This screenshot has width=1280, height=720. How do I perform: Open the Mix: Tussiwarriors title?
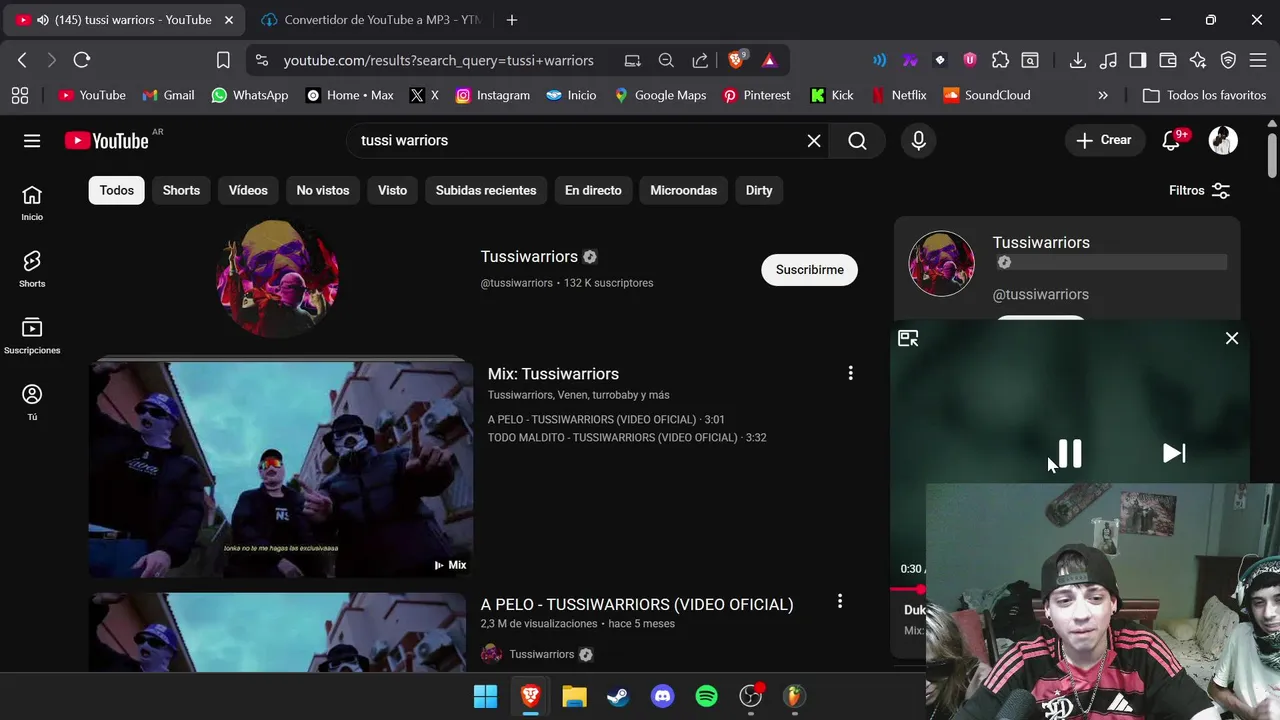(553, 374)
